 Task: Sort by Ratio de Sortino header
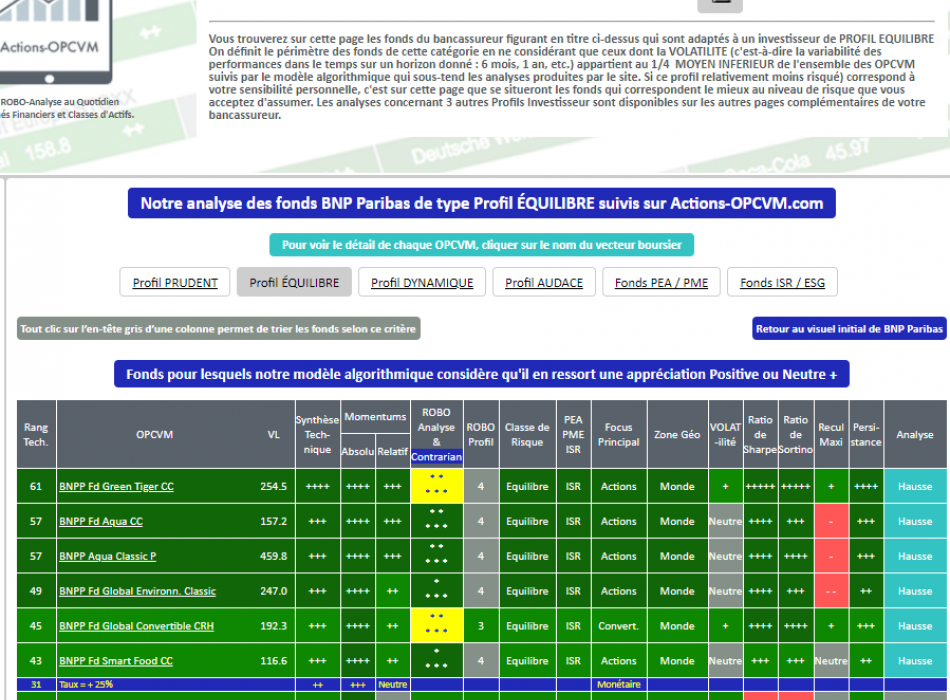point(796,434)
